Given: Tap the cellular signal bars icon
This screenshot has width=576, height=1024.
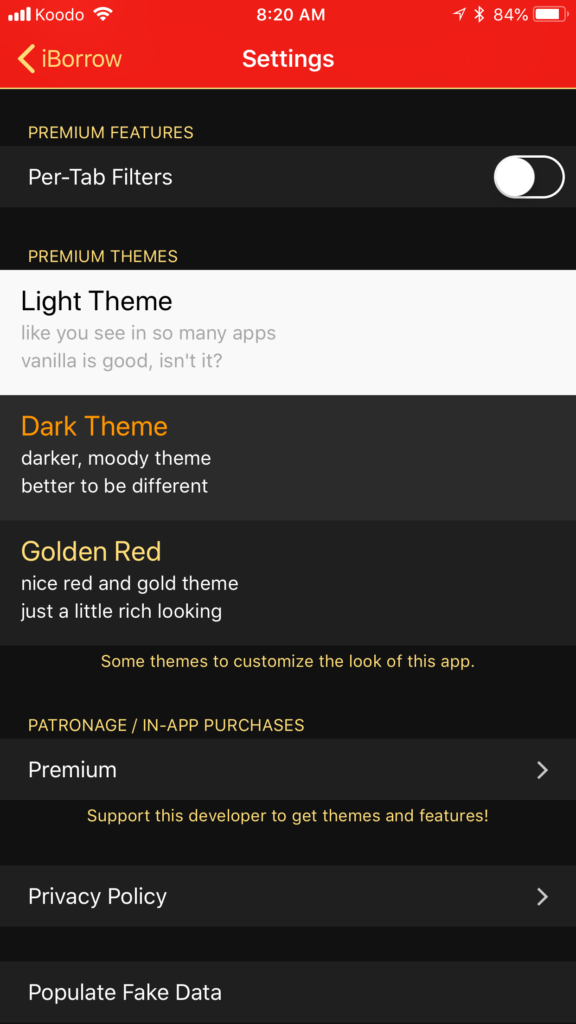Looking at the screenshot, I should click(20, 14).
